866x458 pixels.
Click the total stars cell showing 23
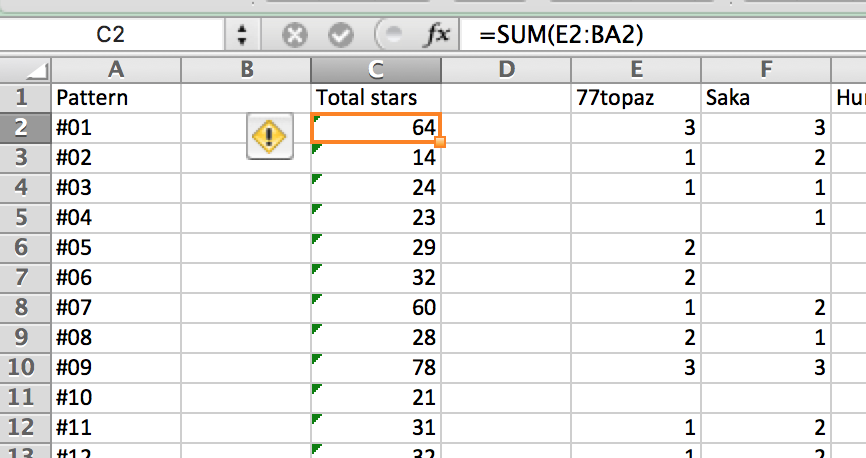pos(376,217)
